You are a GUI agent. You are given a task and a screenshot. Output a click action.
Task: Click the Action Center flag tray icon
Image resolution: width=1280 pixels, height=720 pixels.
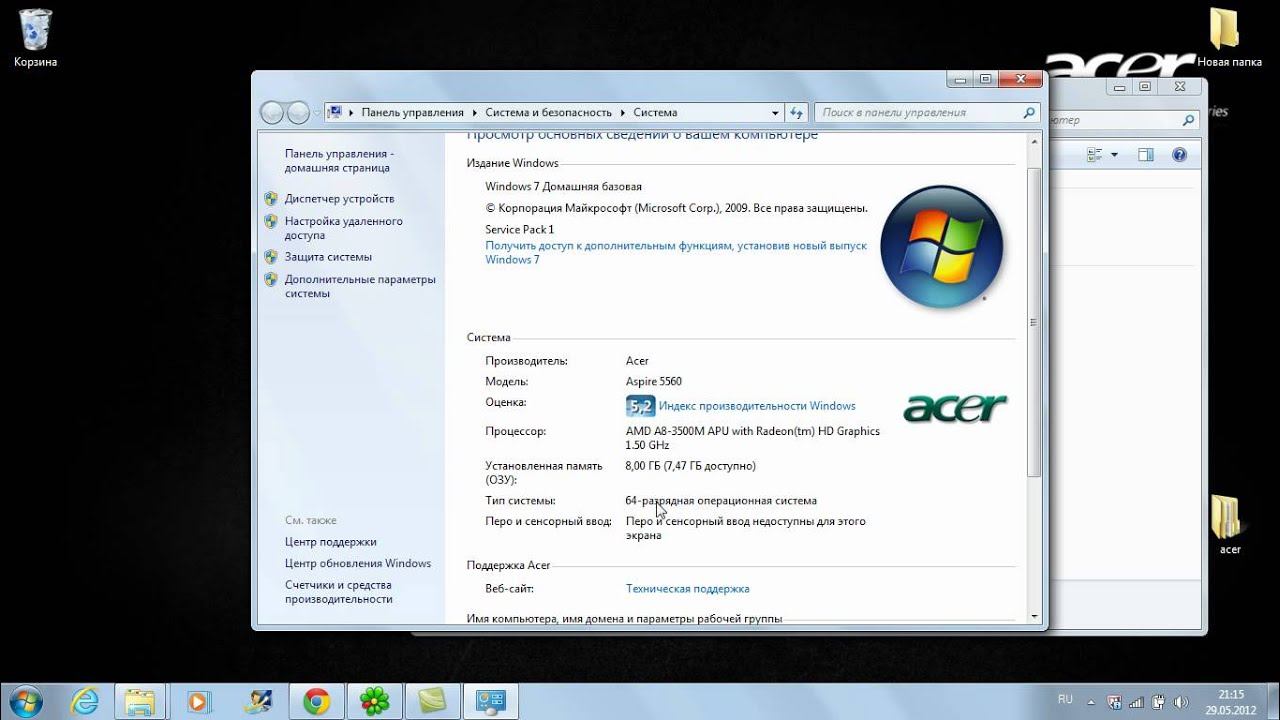pyautogui.click(x=1115, y=702)
